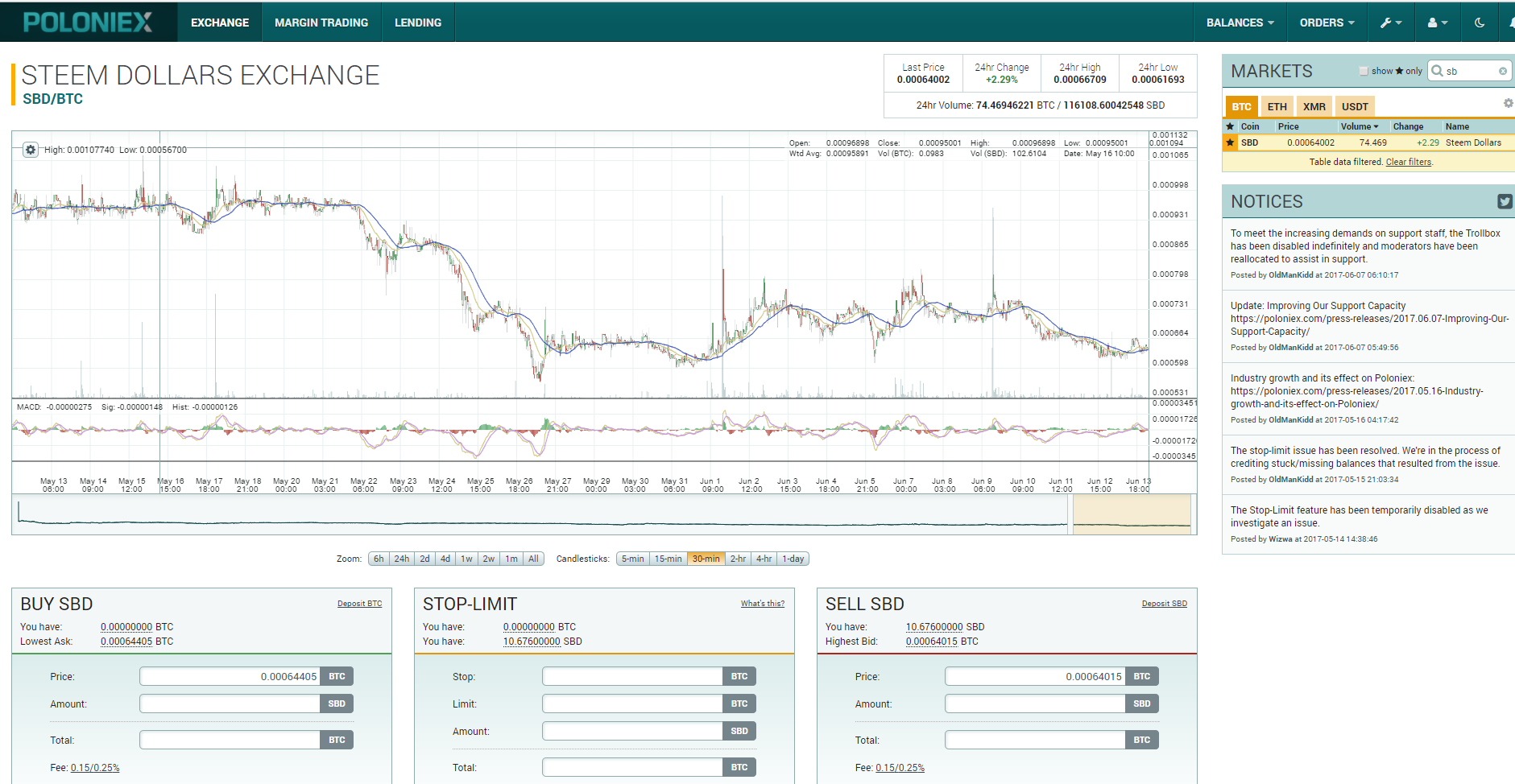Expand the Orders dropdown
This screenshot has height=784, width=1515.
pyautogui.click(x=1327, y=23)
